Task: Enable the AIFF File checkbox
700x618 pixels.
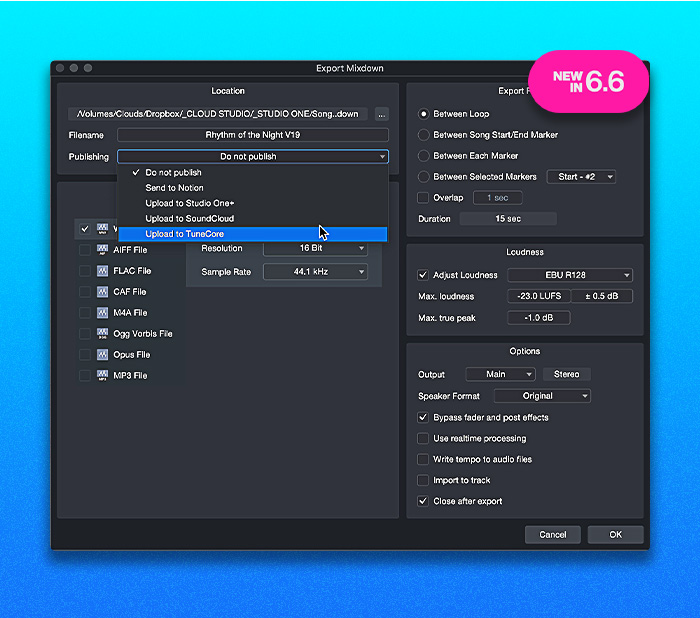Action: click(x=84, y=250)
